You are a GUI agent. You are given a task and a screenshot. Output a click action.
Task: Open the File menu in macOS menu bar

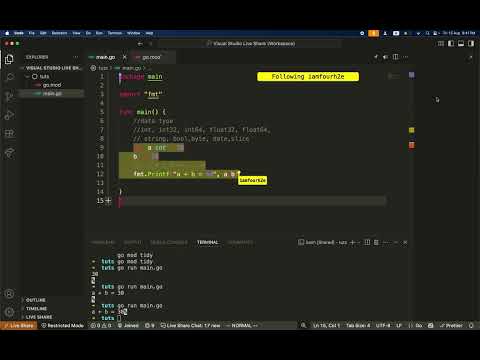[x=32, y=33]
